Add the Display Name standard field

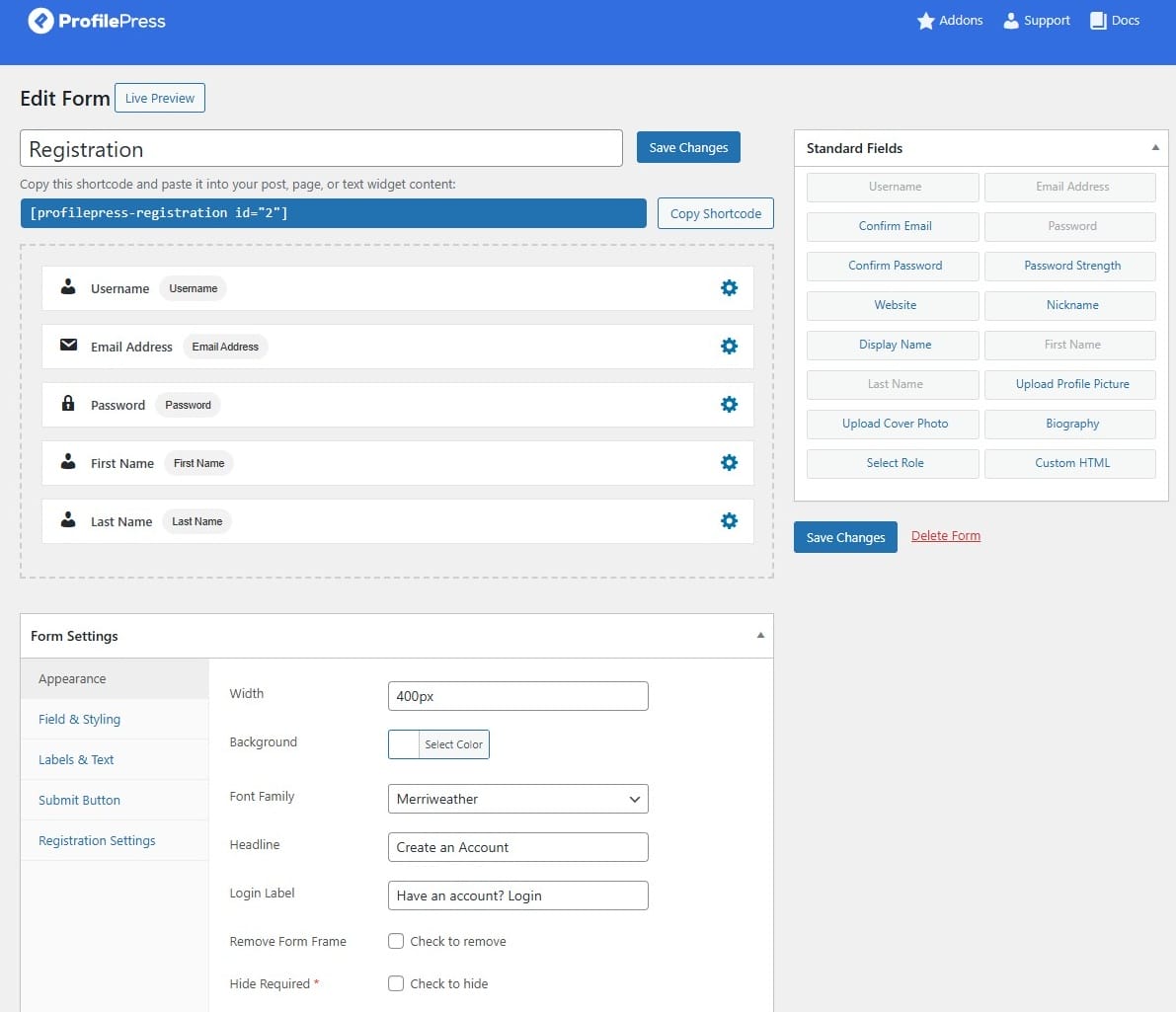point(893,346)
